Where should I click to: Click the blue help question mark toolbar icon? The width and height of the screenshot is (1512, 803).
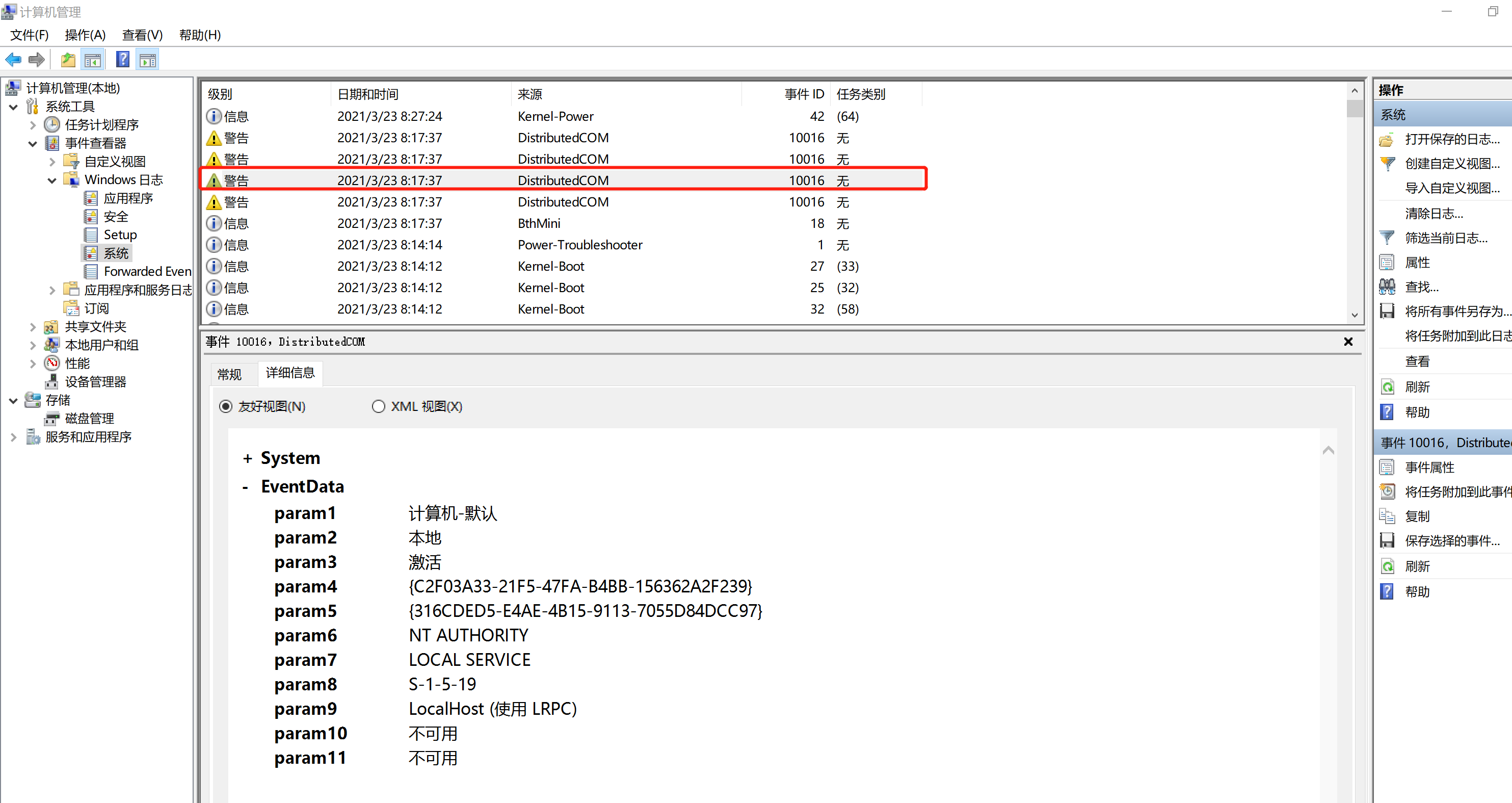pos(123,59)
